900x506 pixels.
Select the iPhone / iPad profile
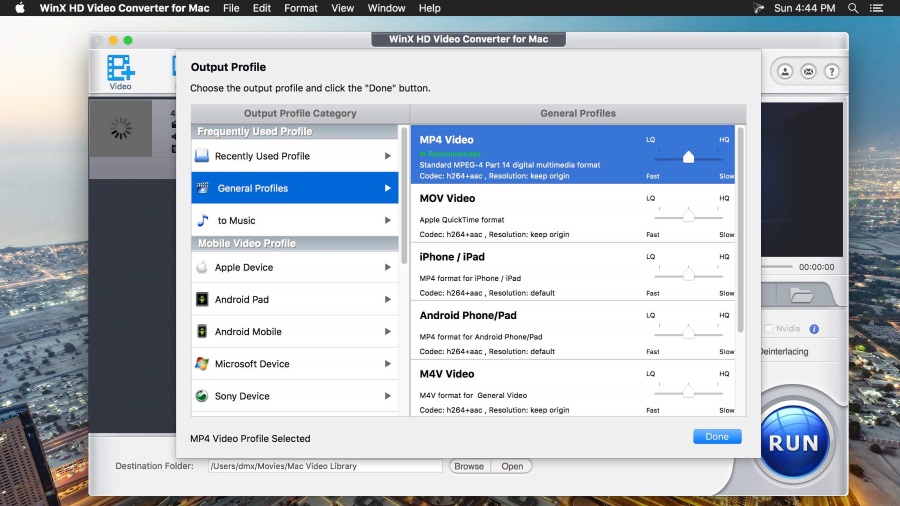573,272
